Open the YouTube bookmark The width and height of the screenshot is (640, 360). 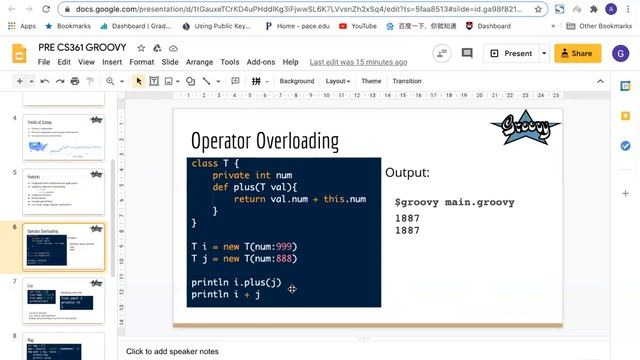358,26
